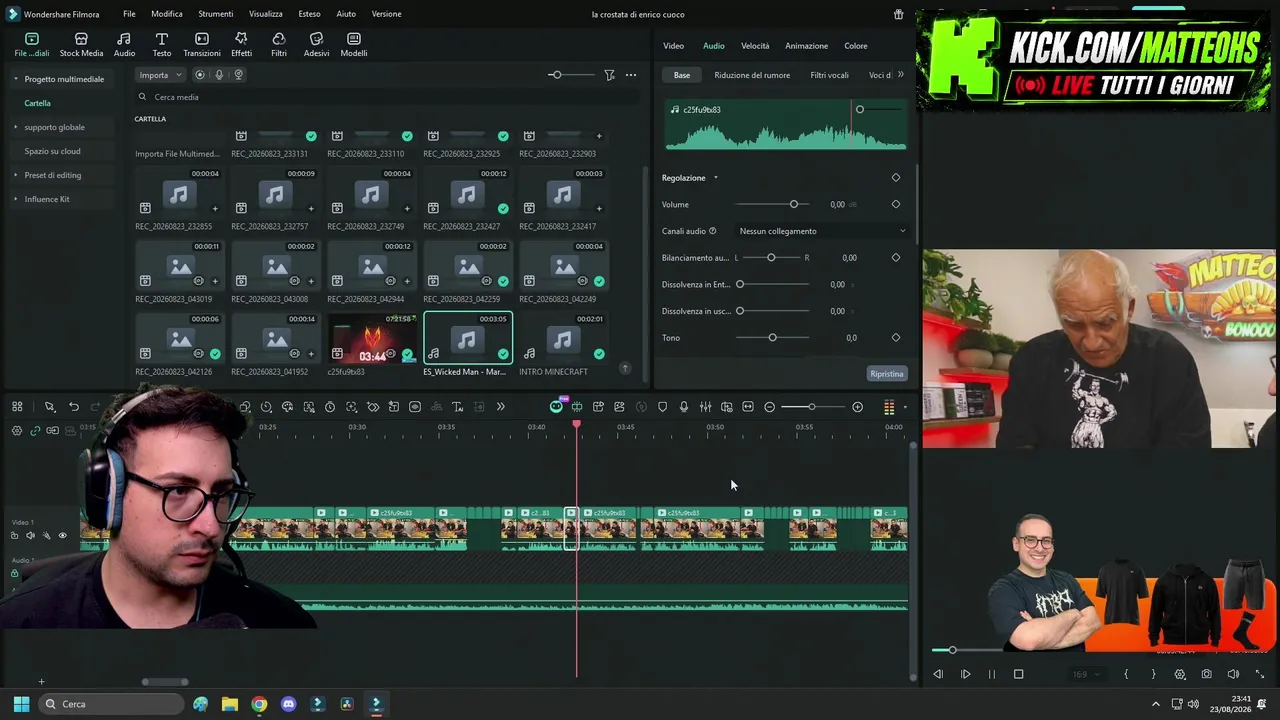Mute the Video 1 track speaker
Screen dimensions: 1280x720
[x=30, y=536]
